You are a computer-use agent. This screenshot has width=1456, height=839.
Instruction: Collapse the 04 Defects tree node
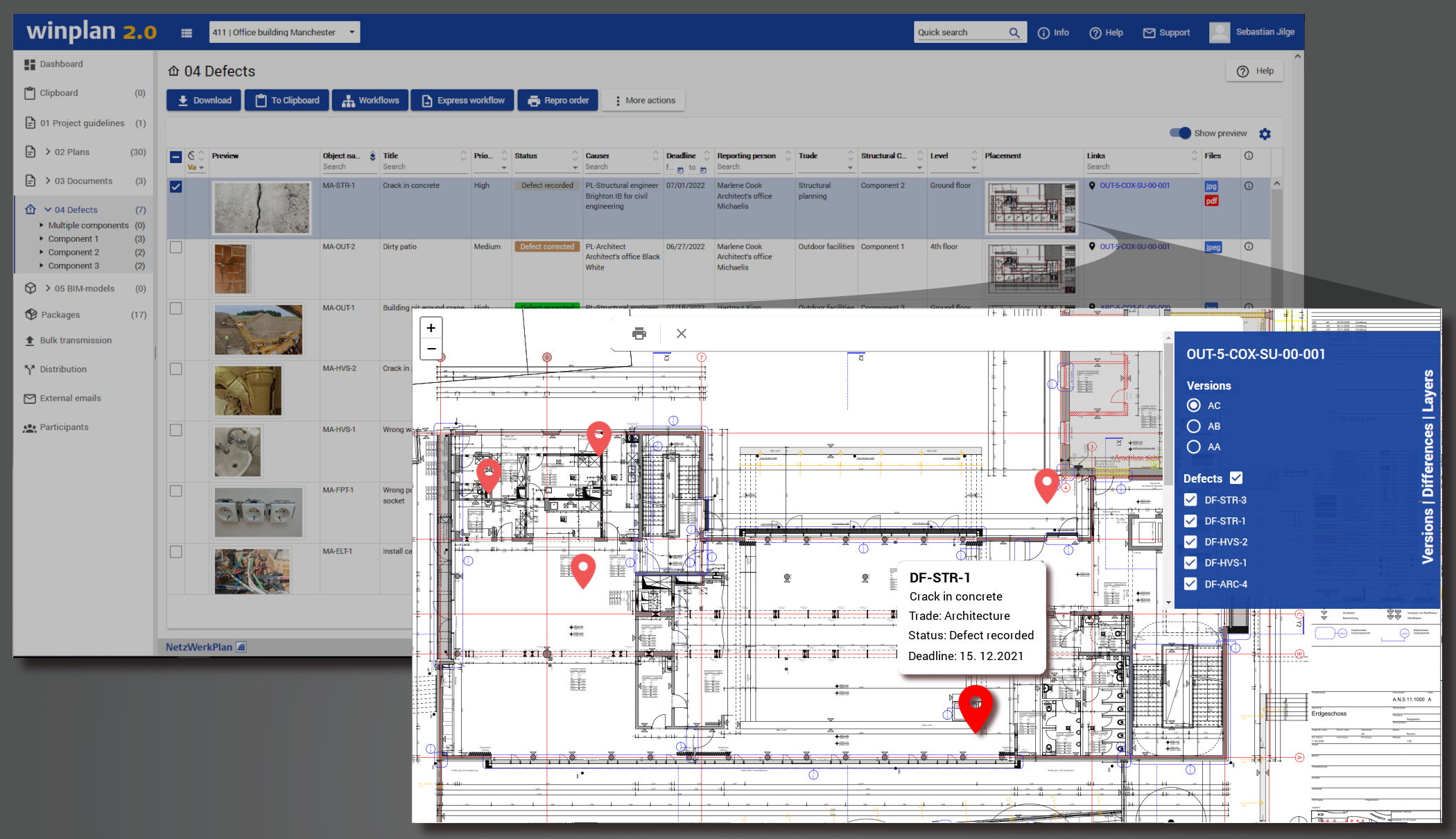coord(48,209)
